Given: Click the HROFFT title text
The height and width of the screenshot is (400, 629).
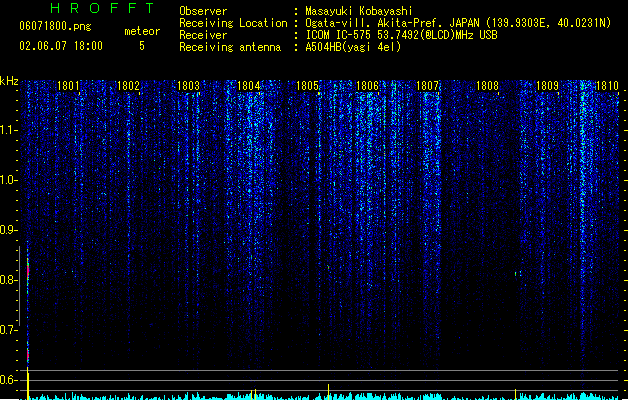Looking at the screenshot, I should pos(102,8).
